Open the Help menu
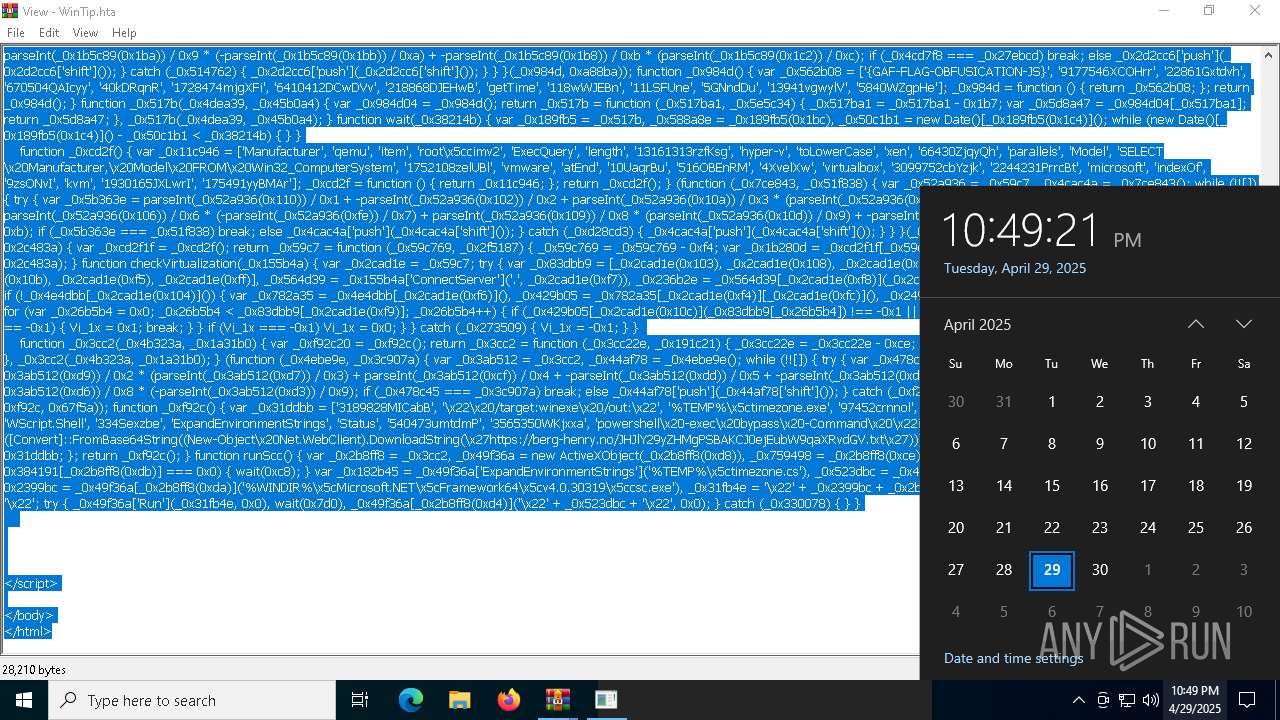Viewport: 1280px width, 720px height. 124,33
